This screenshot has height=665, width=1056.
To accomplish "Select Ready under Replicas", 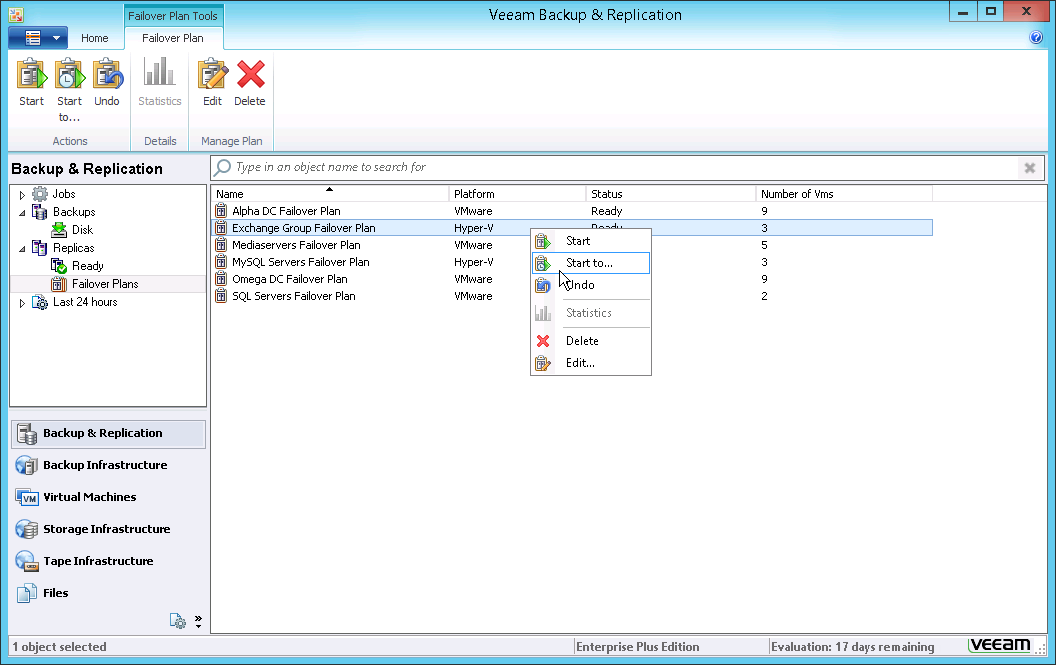I will point(88,266).
